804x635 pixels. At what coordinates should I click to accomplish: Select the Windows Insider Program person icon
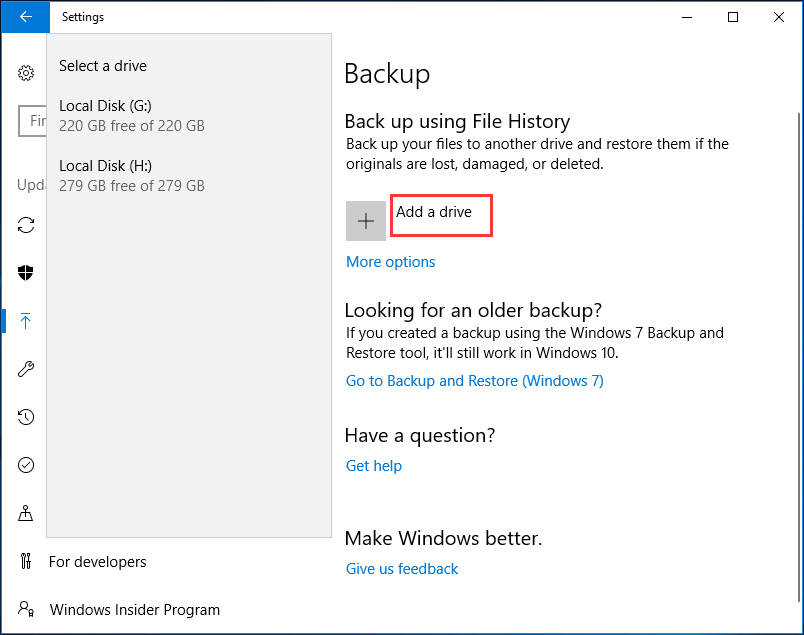(26, 609)
